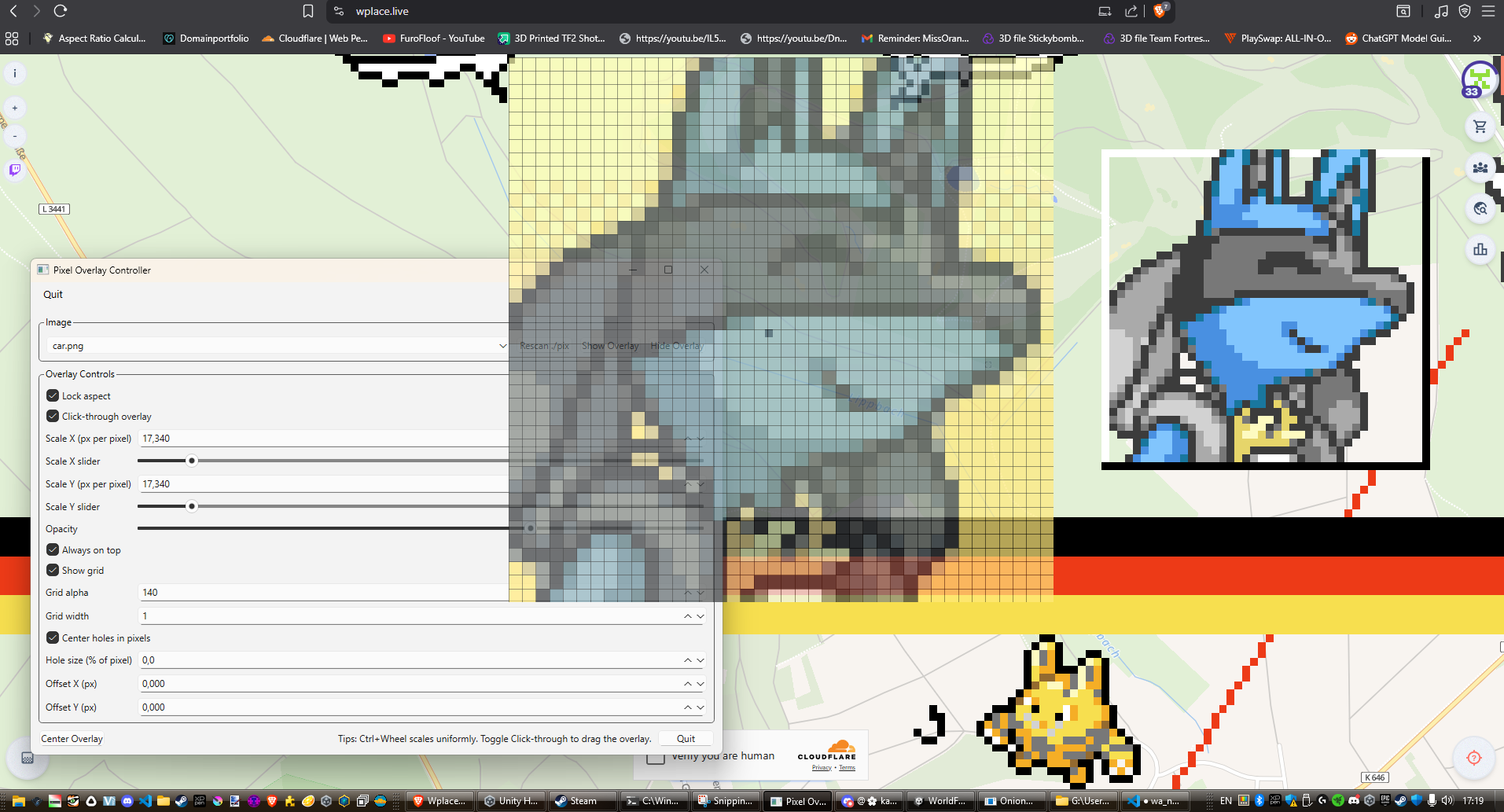Image resolution: width=1504 pixels, height=812 pixels.
Task: Click the Scale Y slider handle
Action: coord(191,506)
